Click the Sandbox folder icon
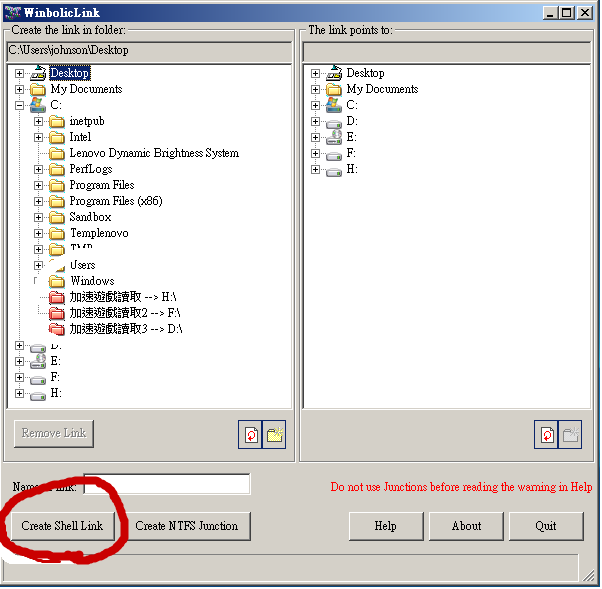Screen dimensions: 602x589 click(57, 218)
